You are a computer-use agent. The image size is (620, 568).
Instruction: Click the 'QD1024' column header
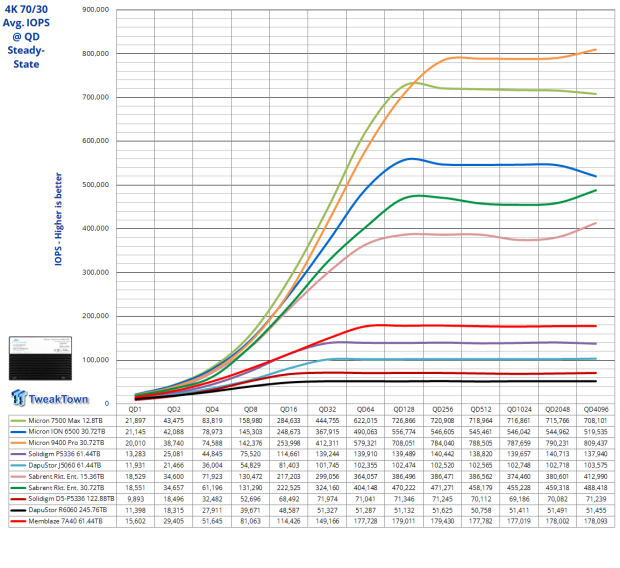[x=519, y=409]
